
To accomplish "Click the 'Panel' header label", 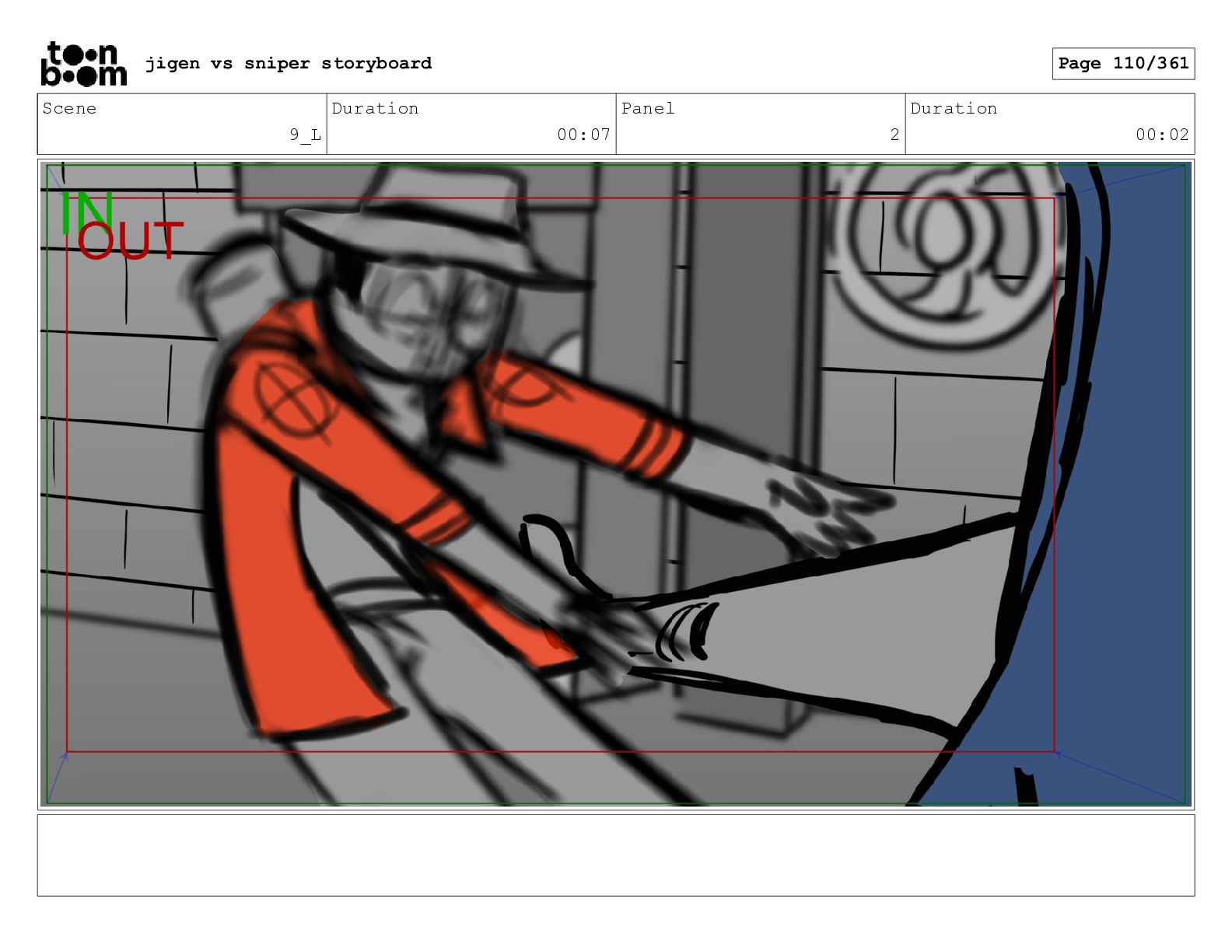I will [x=648, y=108].
